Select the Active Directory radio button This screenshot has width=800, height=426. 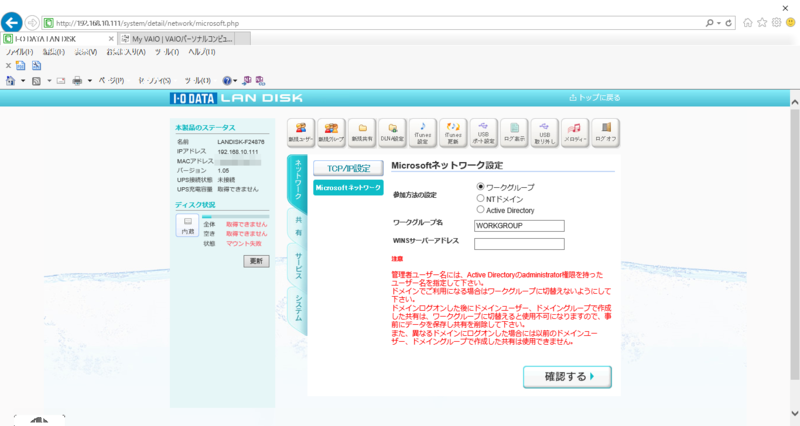coord(480,209)
